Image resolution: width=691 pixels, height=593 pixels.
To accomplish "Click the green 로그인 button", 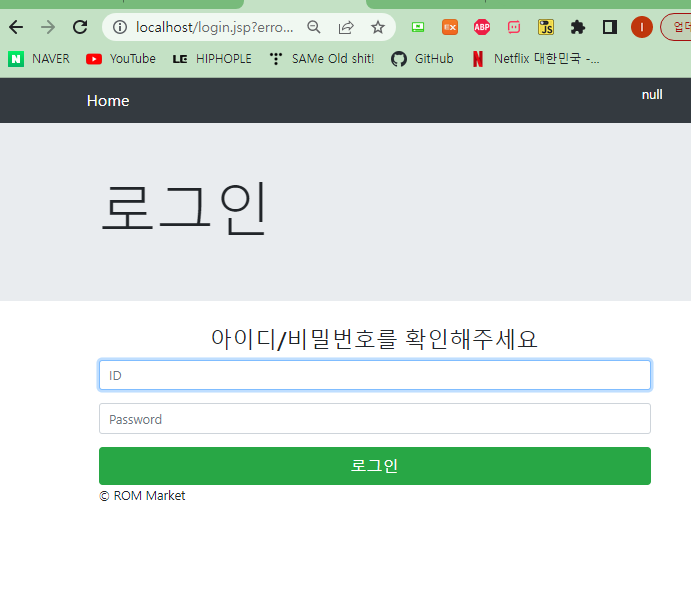I will pos(375,466).
